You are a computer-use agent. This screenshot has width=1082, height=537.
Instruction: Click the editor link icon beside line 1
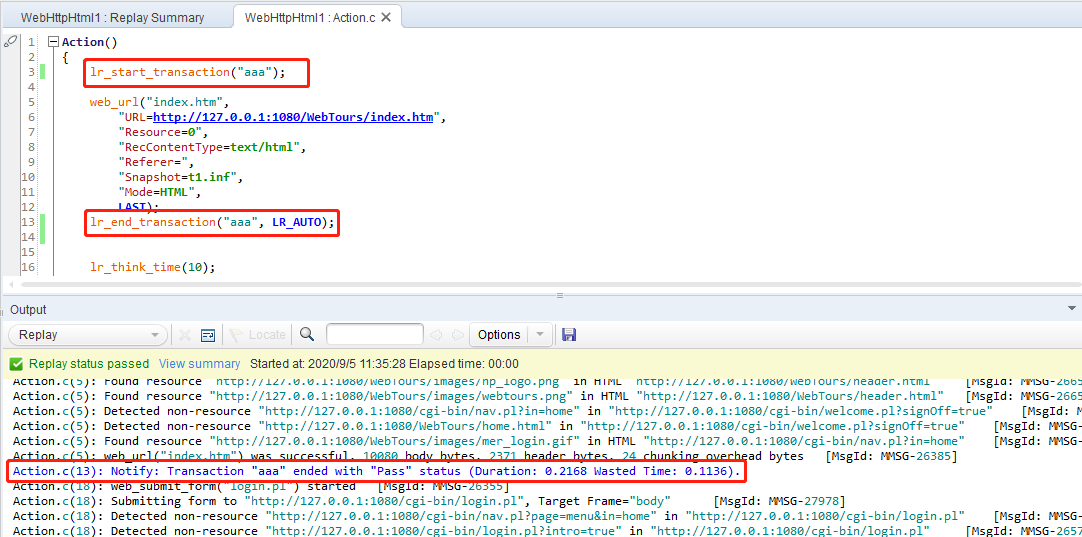point(10,42)
